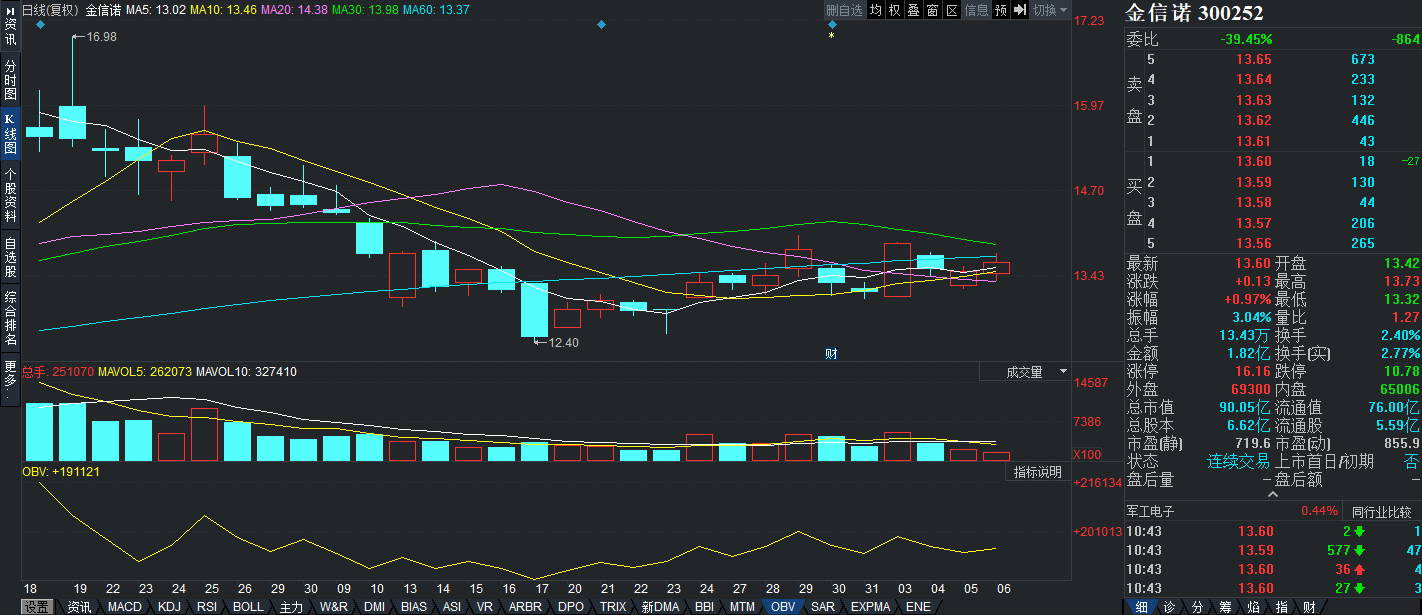
Task: Select the 主力 indicator tab
Action: [x=291, y=607]
